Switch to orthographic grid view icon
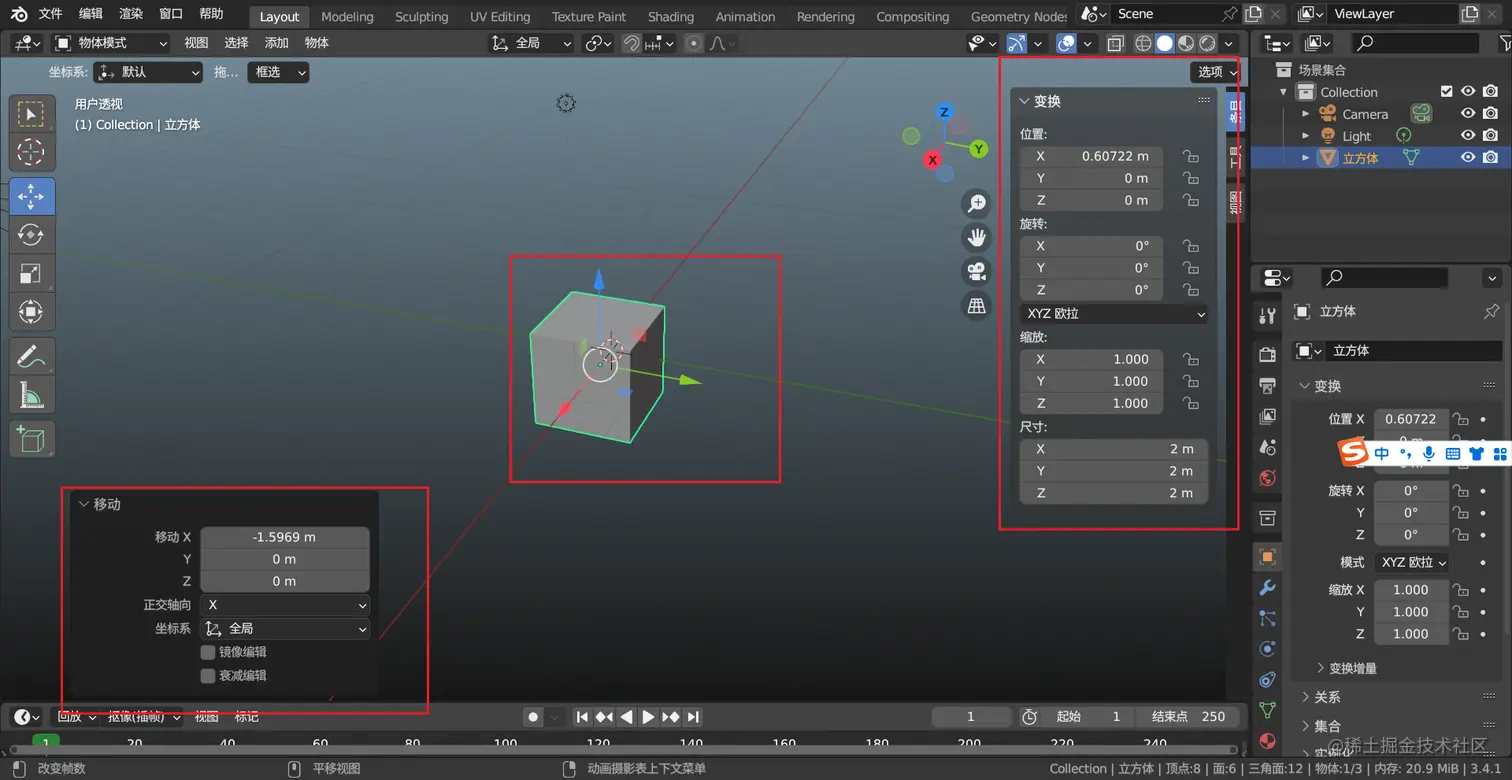Screen dimensions: 1512x780 tap(976, 306)
